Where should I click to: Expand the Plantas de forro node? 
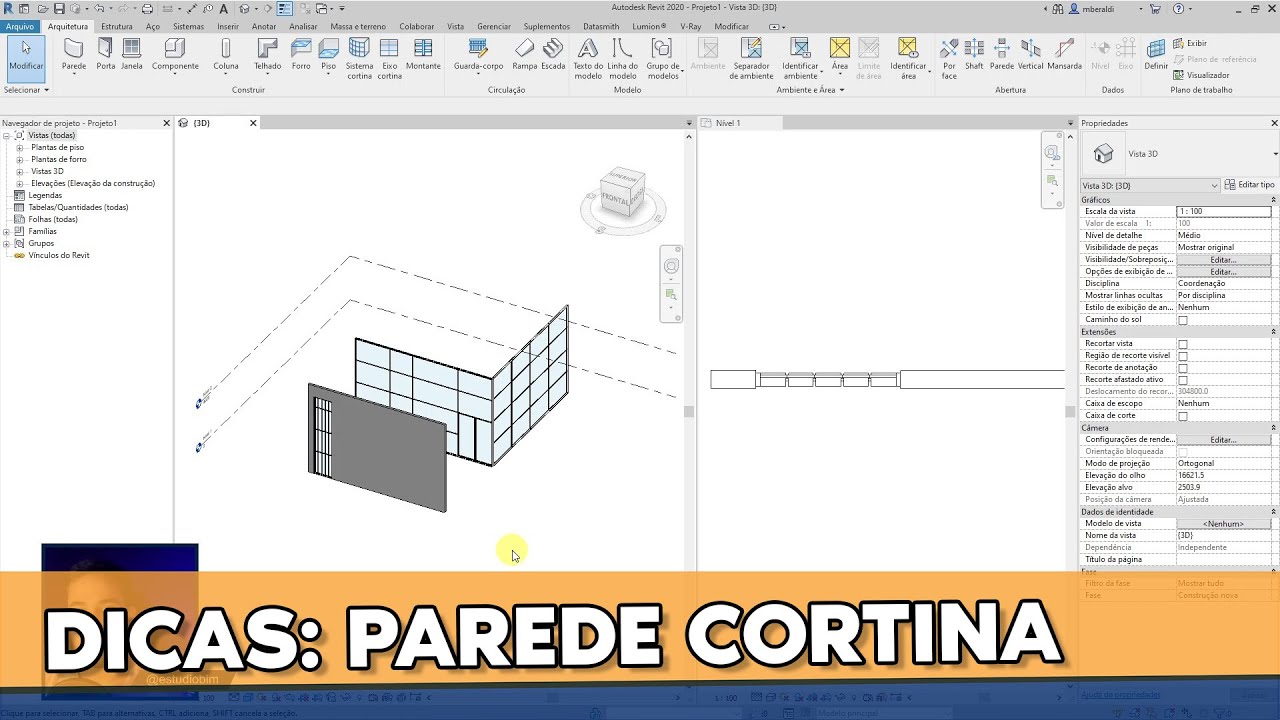[x=19, y=159]
